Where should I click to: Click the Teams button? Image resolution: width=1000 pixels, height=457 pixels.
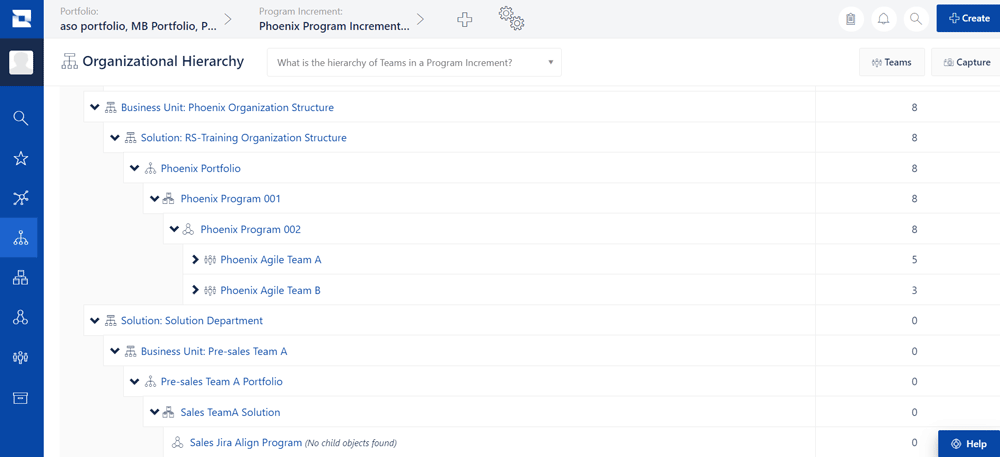click(892, 62)
